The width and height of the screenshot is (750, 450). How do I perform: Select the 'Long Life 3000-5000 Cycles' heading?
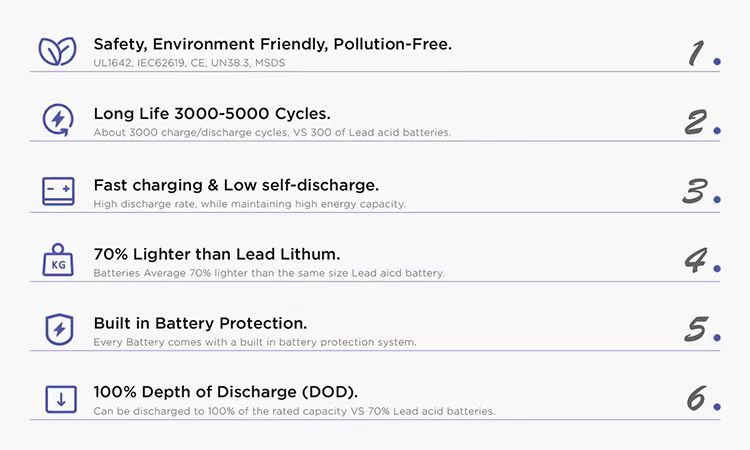[212, 114]
